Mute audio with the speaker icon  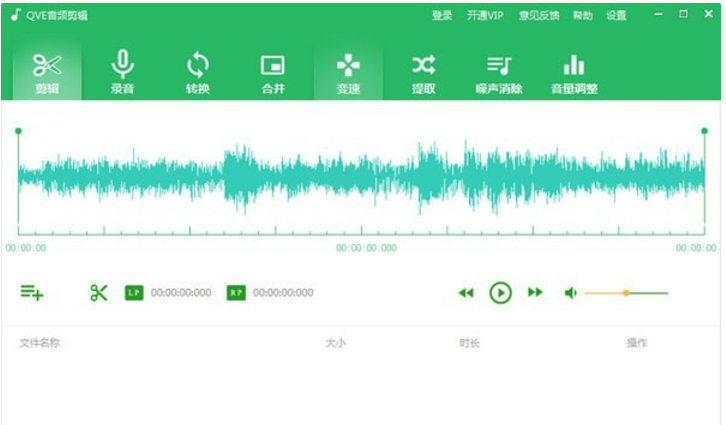click(570, 293)
